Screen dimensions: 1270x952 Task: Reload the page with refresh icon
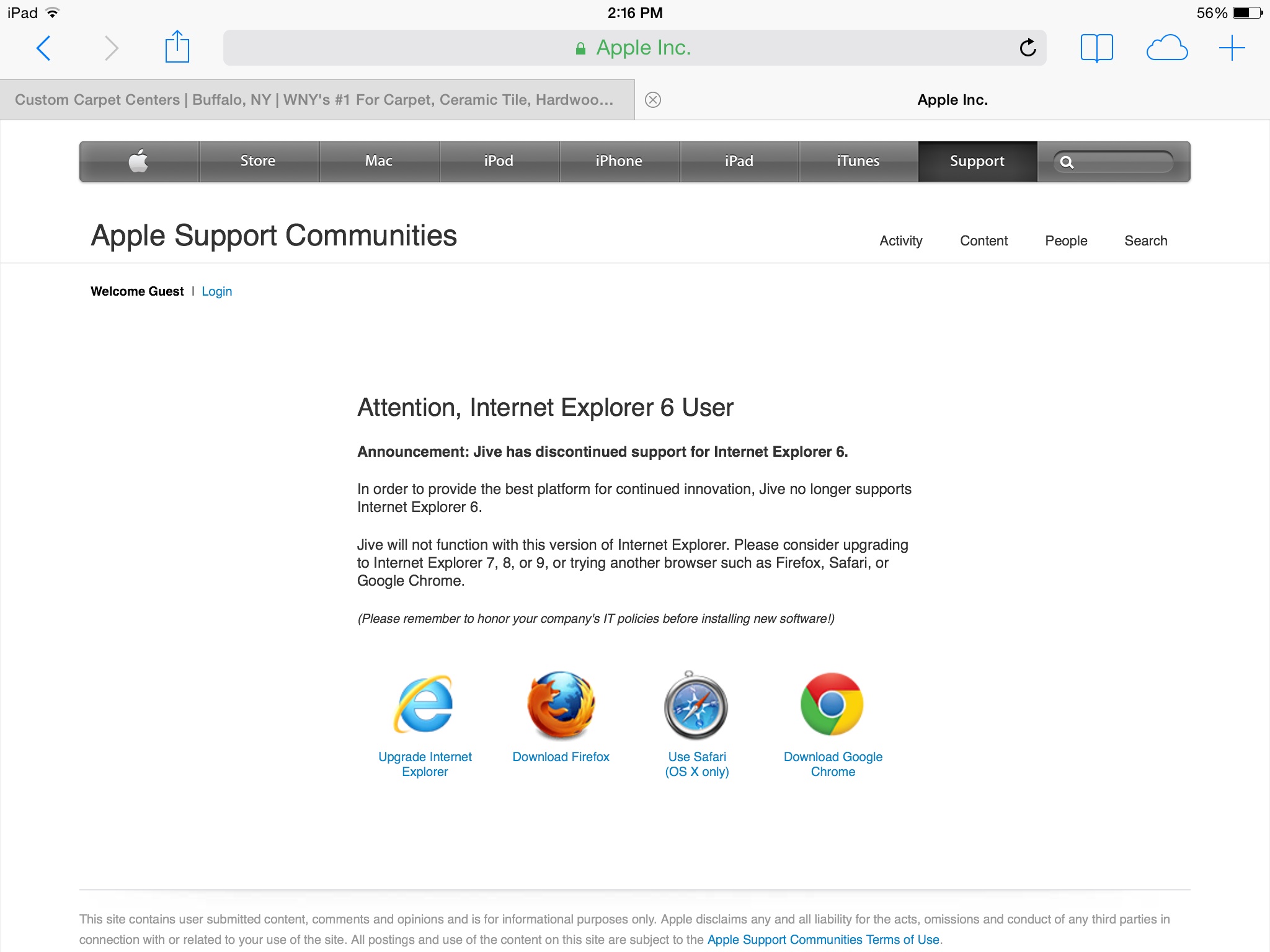(1028, 48)
